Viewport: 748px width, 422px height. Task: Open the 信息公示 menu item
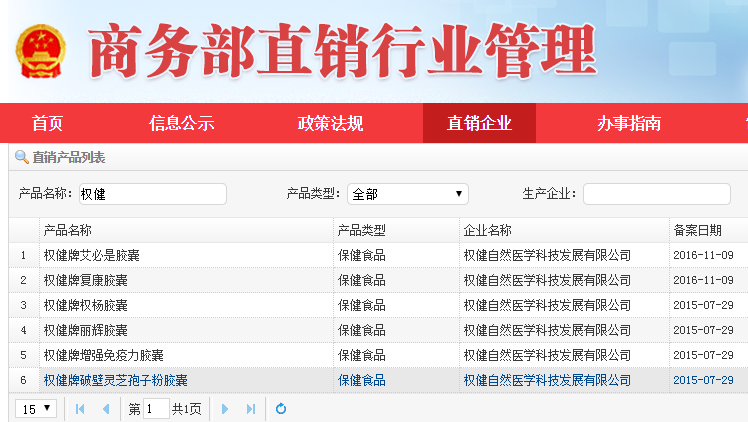[181, 123]
